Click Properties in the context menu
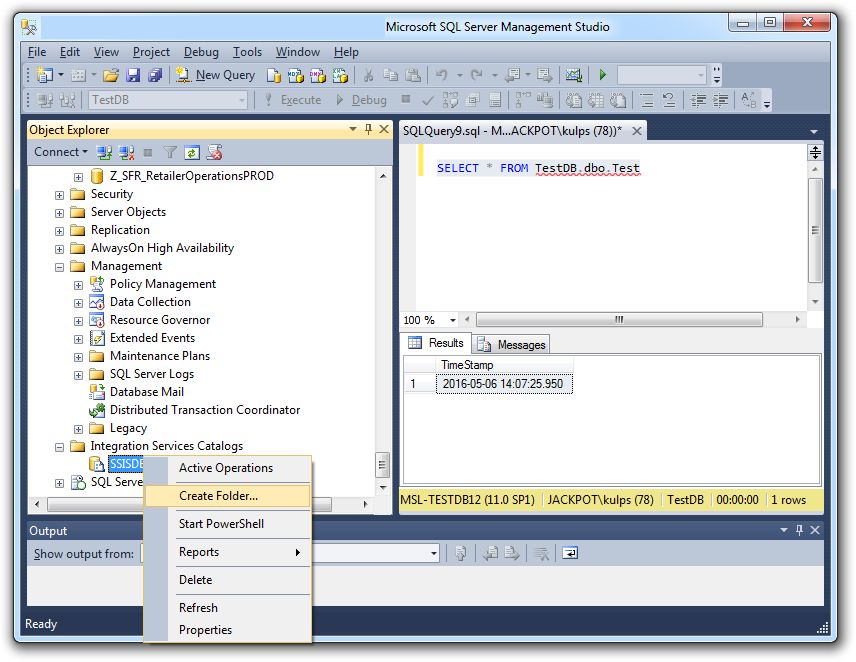The image size is (856, 662). click(x=228, y=630)
